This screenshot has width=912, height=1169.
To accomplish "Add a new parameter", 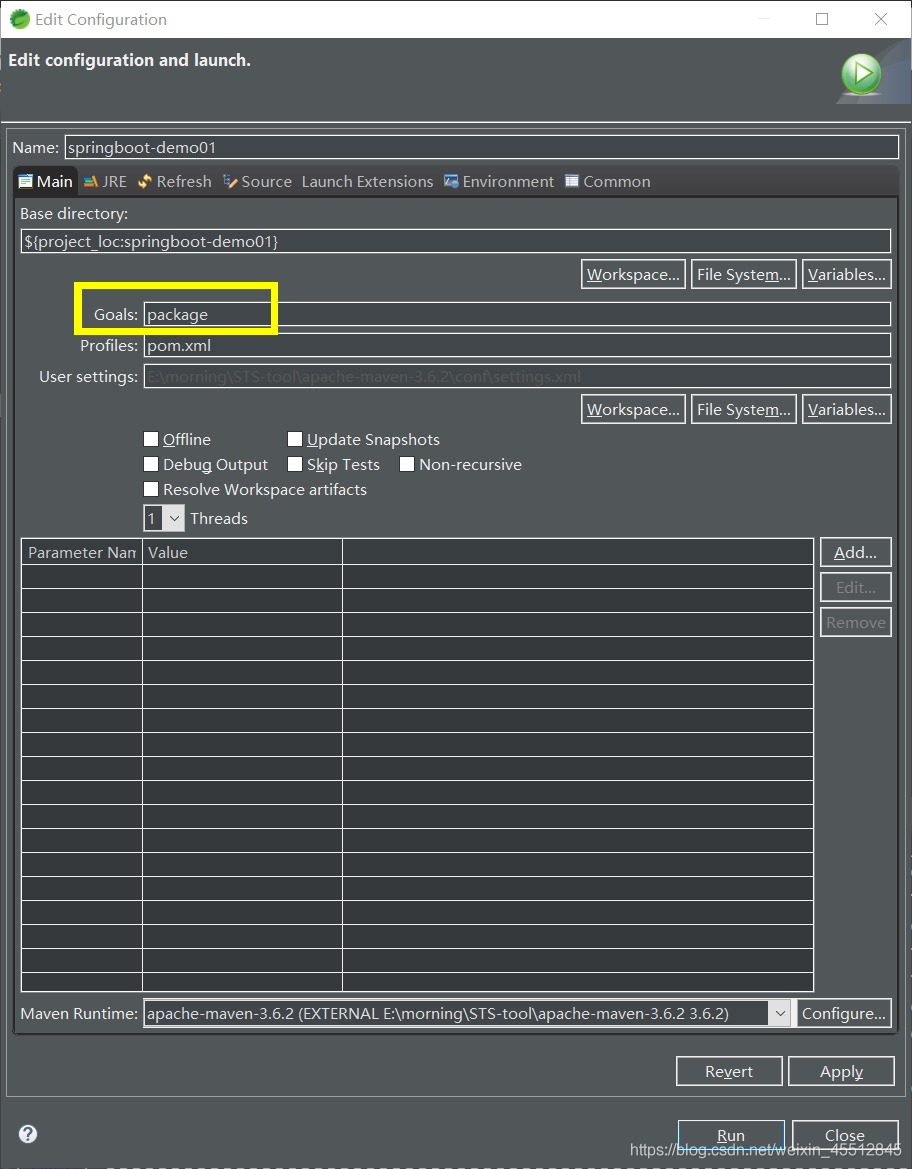I will (855, 552).
